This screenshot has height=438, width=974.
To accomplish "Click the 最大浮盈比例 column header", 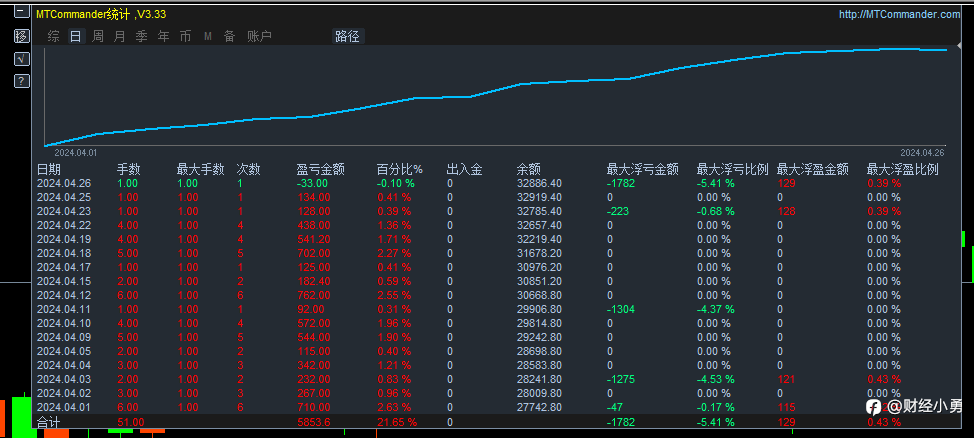I will (x=903, y=169).
